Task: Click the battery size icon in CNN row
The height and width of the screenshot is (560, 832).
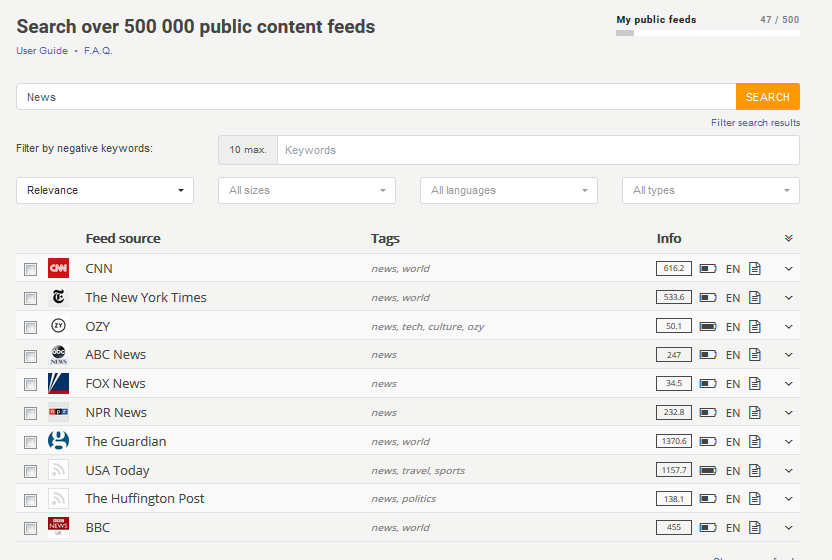Action: (708, 269)
